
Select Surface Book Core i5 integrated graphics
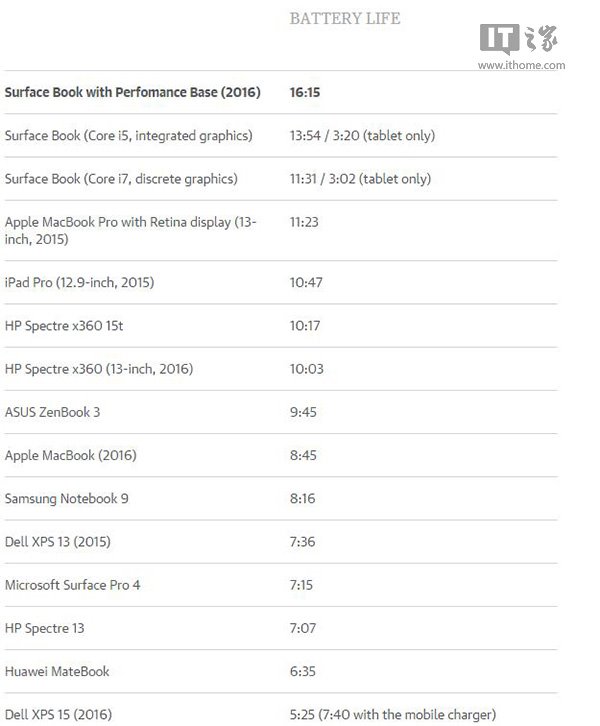129,136
